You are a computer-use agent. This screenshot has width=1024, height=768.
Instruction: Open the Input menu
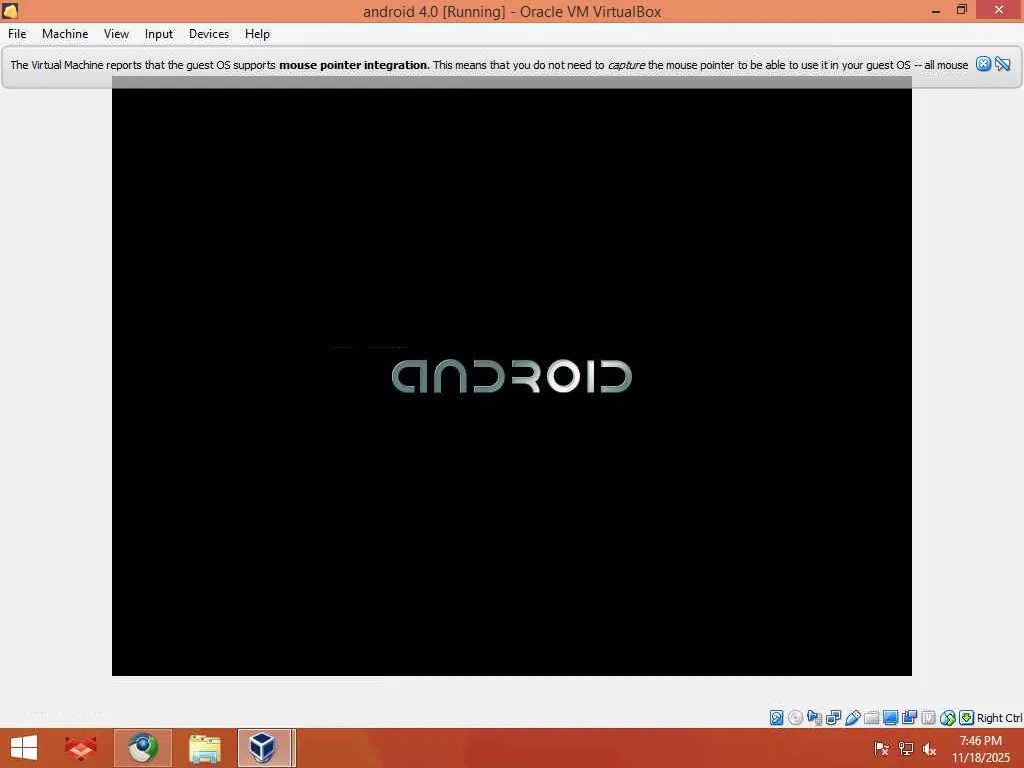click(159, 34)
